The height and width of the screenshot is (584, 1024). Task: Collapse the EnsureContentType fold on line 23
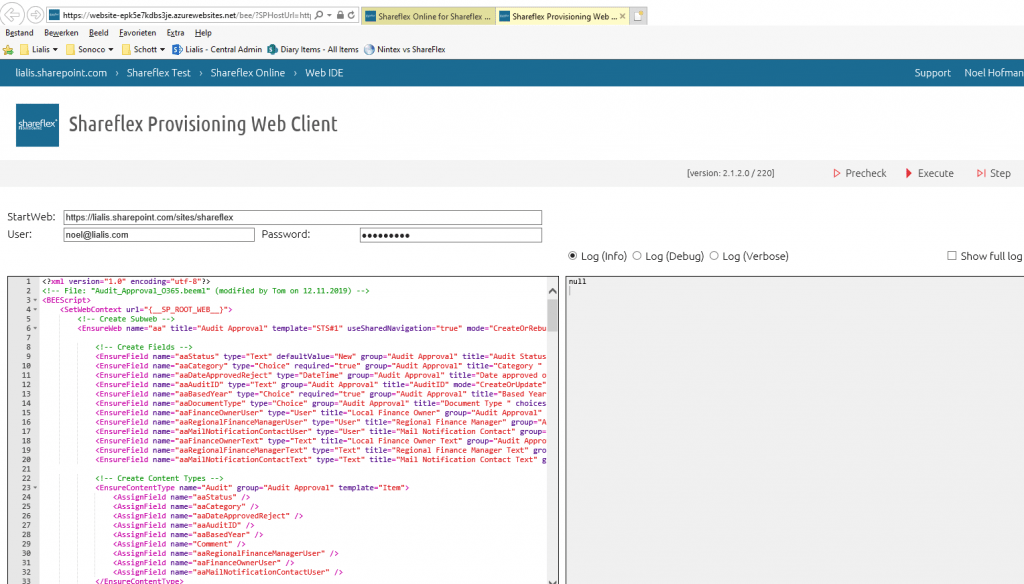pyautogui.click(x=35, y=488)
